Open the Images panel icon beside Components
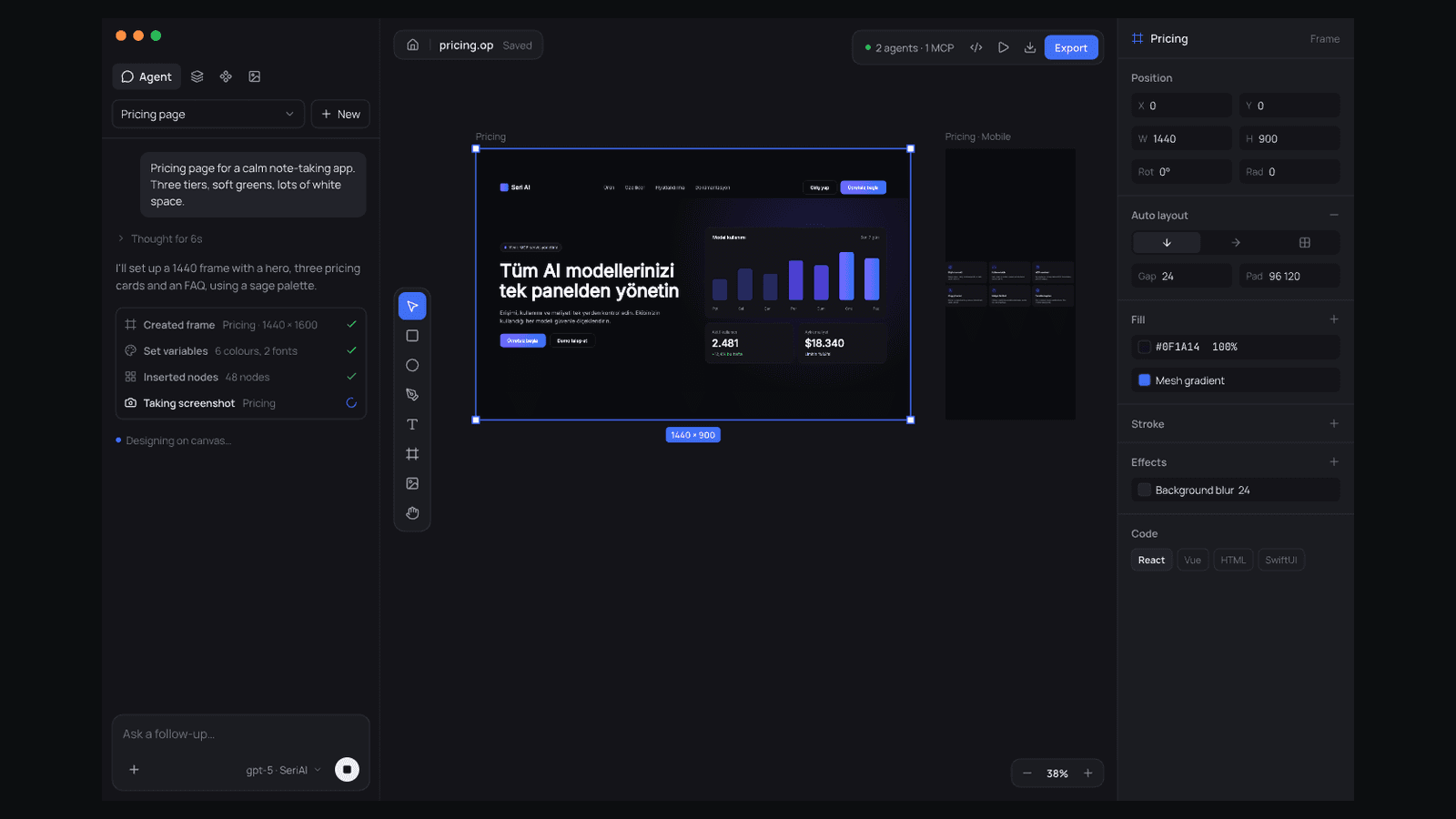 click(255, 76)
